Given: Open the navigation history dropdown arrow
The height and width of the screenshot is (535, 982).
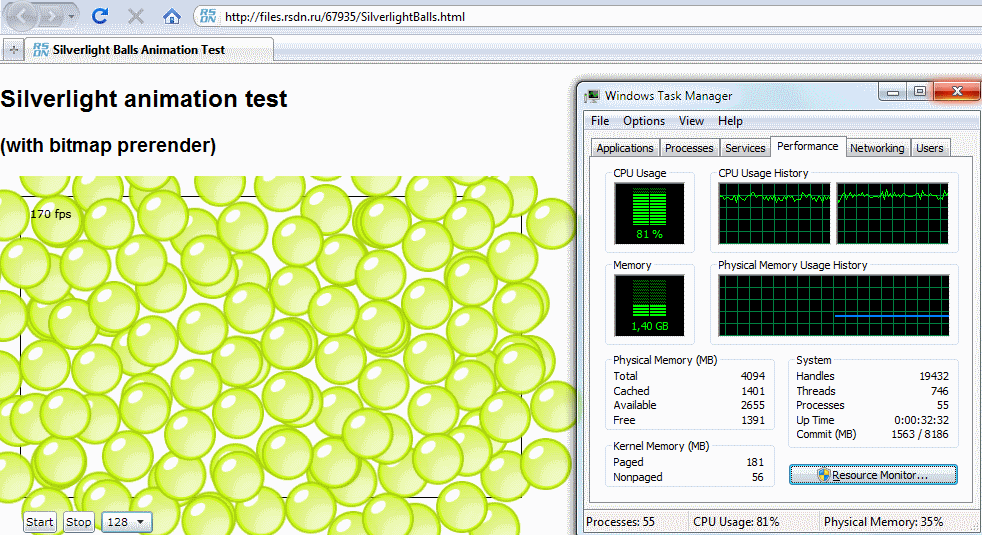Looking at the screenshot, I should 72,17.
